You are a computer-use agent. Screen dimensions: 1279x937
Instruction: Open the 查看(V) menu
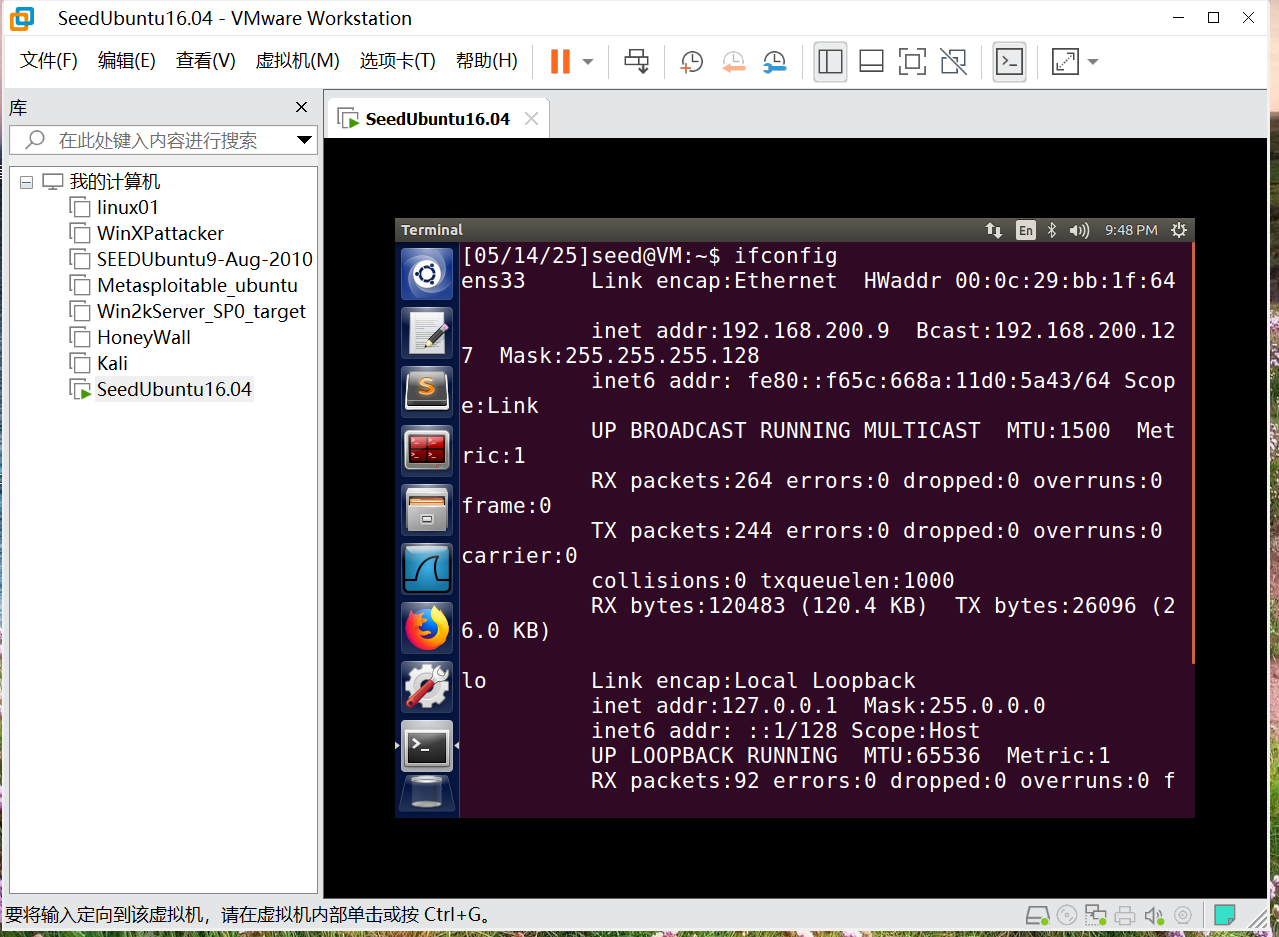206,61
